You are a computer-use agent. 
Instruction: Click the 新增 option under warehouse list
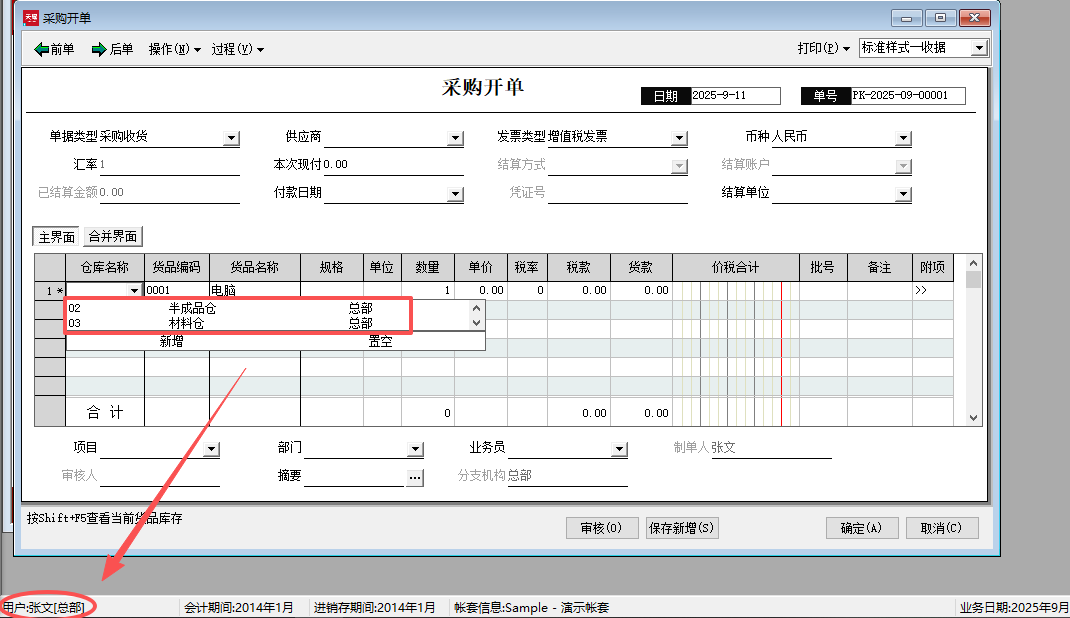[x=171, y=341]
